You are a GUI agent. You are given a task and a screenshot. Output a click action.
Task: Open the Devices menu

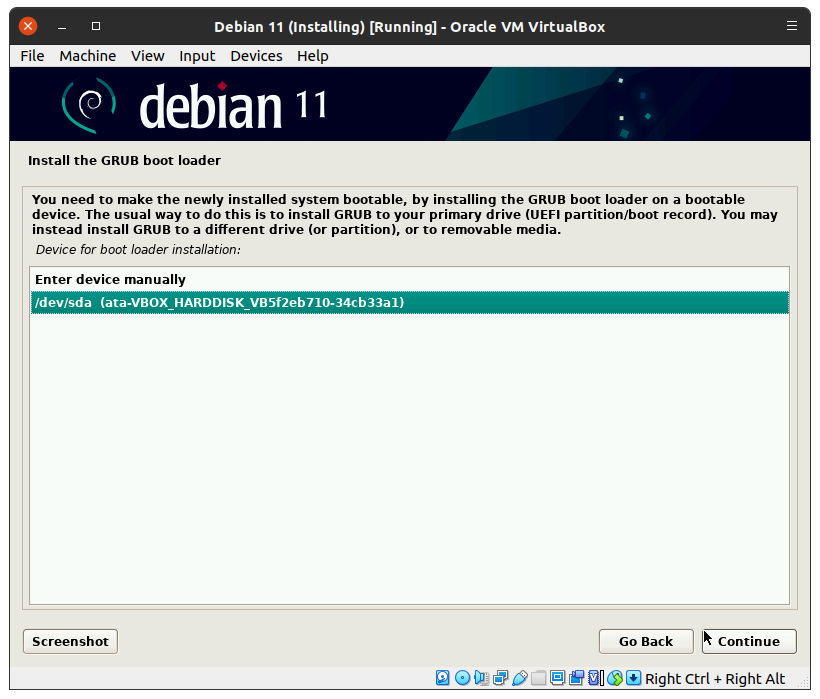click(x=256, y=56)
